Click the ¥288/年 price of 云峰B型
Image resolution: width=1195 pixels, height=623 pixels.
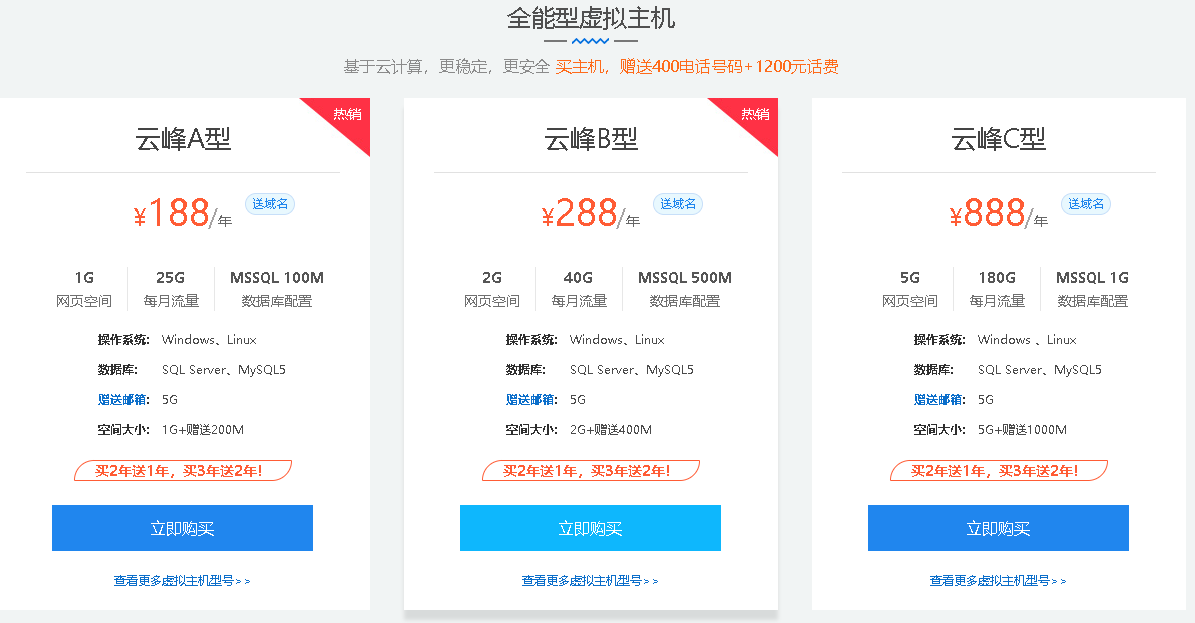click(x=591, y=213)
